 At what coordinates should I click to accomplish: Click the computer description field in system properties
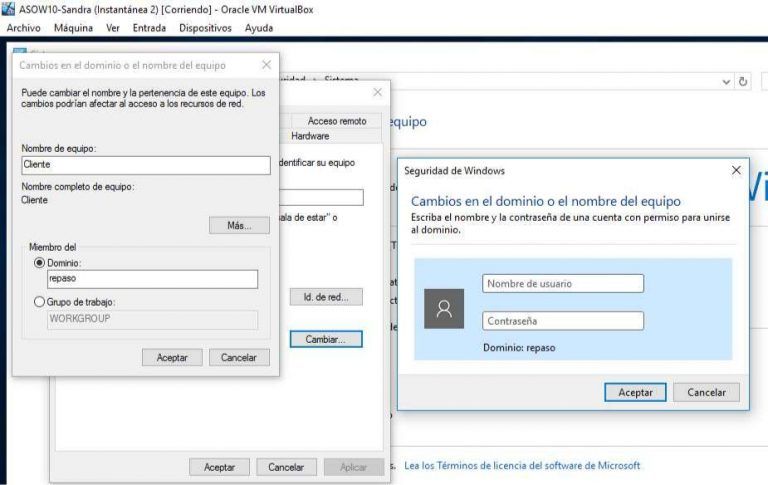click(x=321, y=197)
